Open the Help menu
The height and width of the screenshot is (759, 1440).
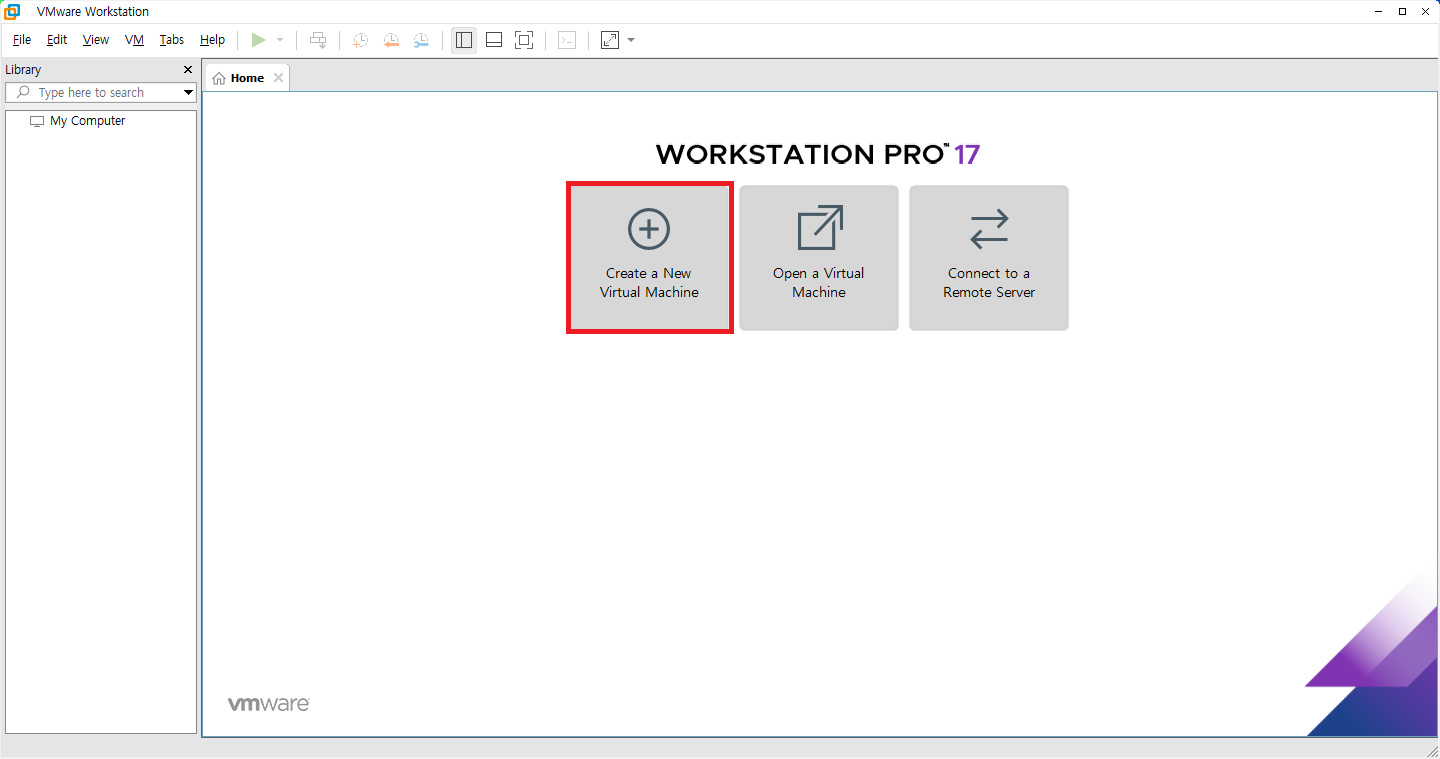click(212, 40)
